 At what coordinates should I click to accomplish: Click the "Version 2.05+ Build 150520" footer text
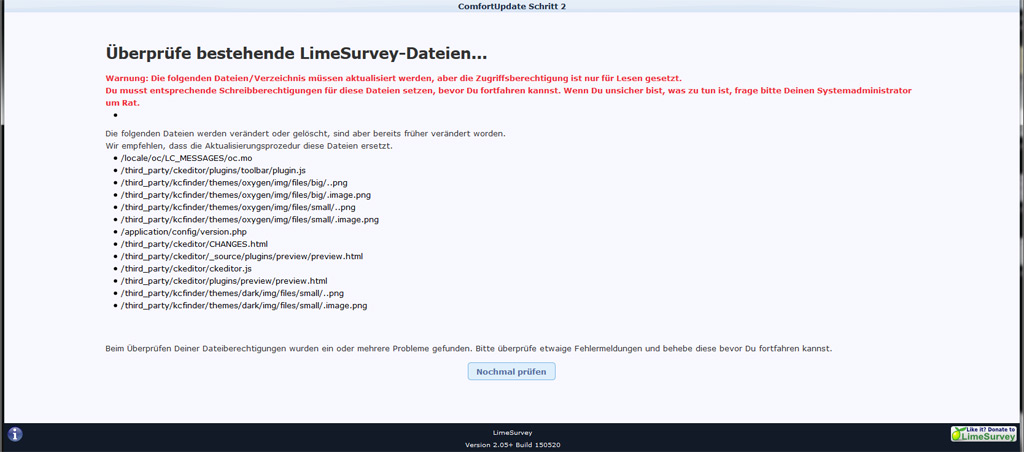[511, 444]
